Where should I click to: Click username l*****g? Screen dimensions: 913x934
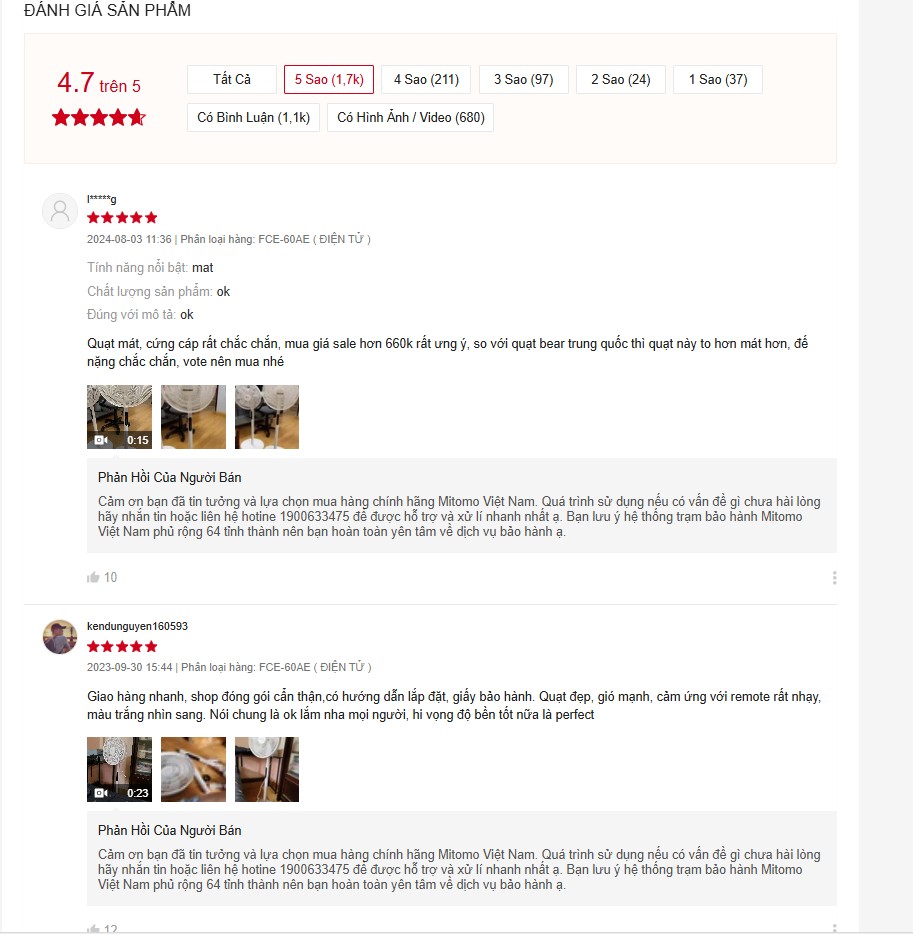pyautogui.click(x=101, y=198)
